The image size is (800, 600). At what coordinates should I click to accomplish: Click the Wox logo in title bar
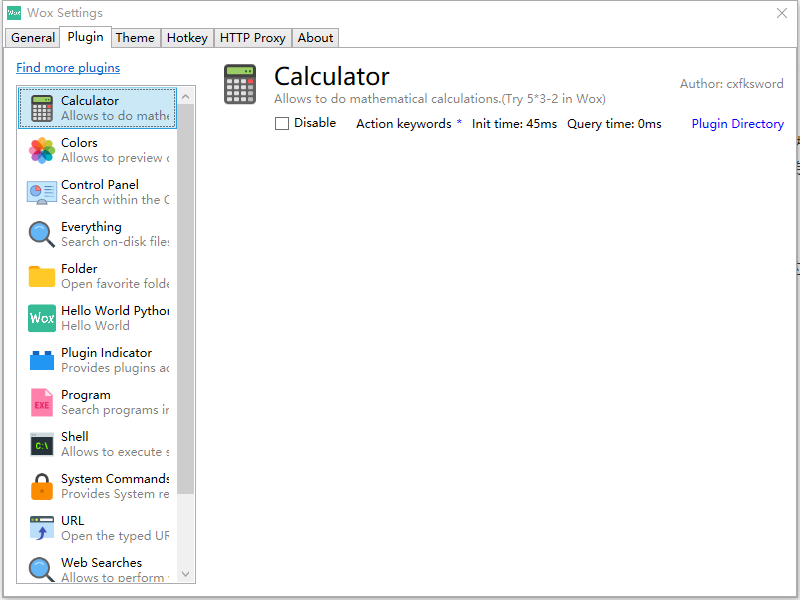(14, 13)
